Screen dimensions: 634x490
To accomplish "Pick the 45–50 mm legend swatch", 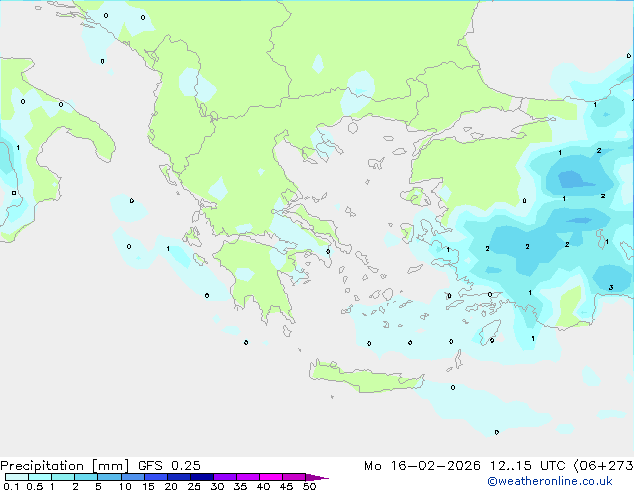I will pyautogui.click(x=294, y=477).
